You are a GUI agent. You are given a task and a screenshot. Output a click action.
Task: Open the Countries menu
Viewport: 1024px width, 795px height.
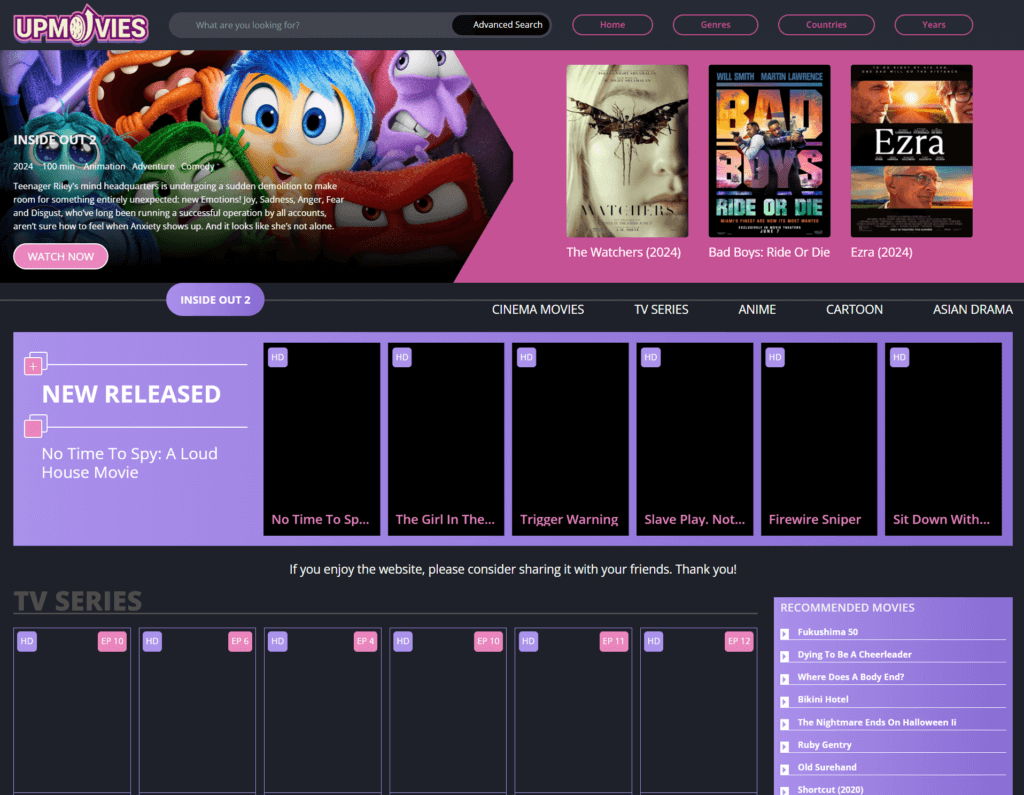point(826,25)
